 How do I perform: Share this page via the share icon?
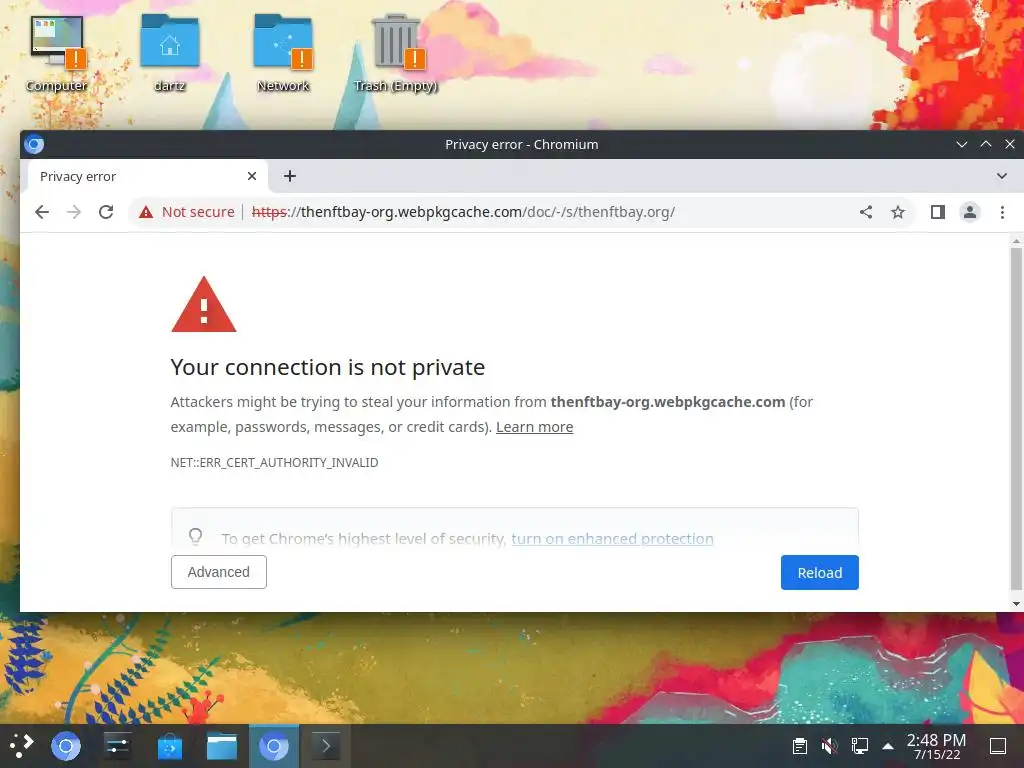[x=866, y=212]
